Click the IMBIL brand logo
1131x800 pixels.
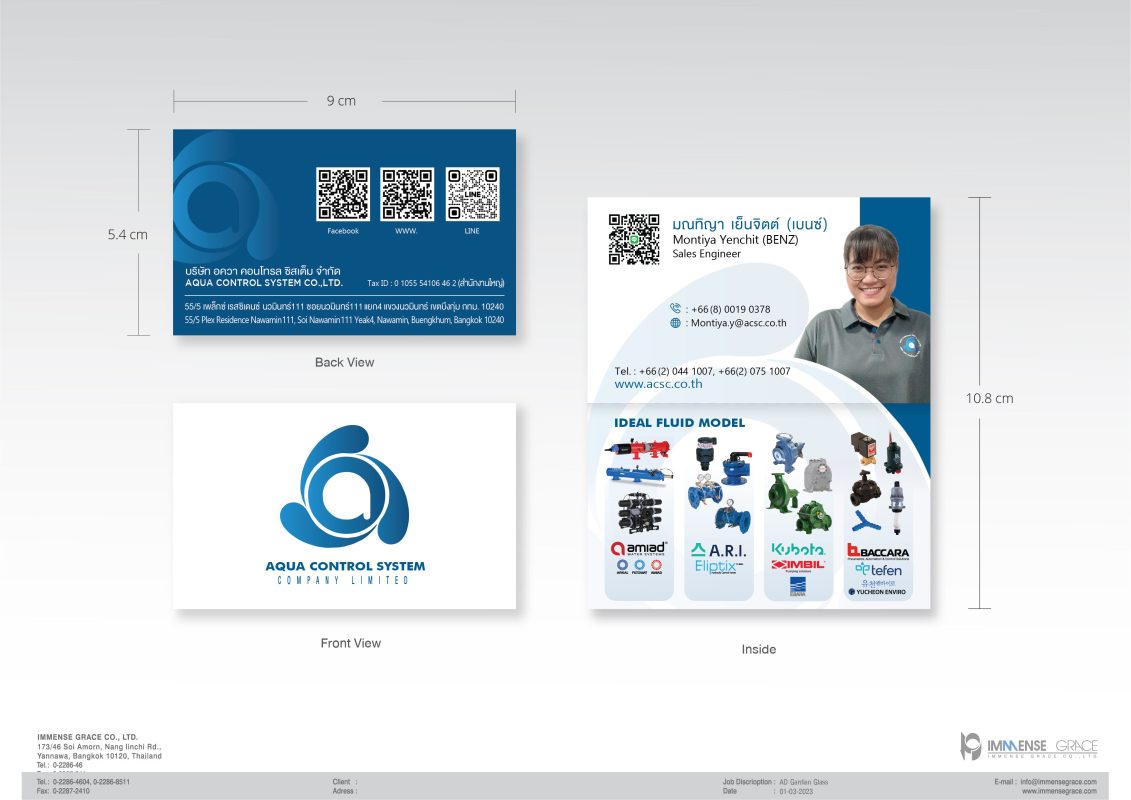tap(797, 565)
